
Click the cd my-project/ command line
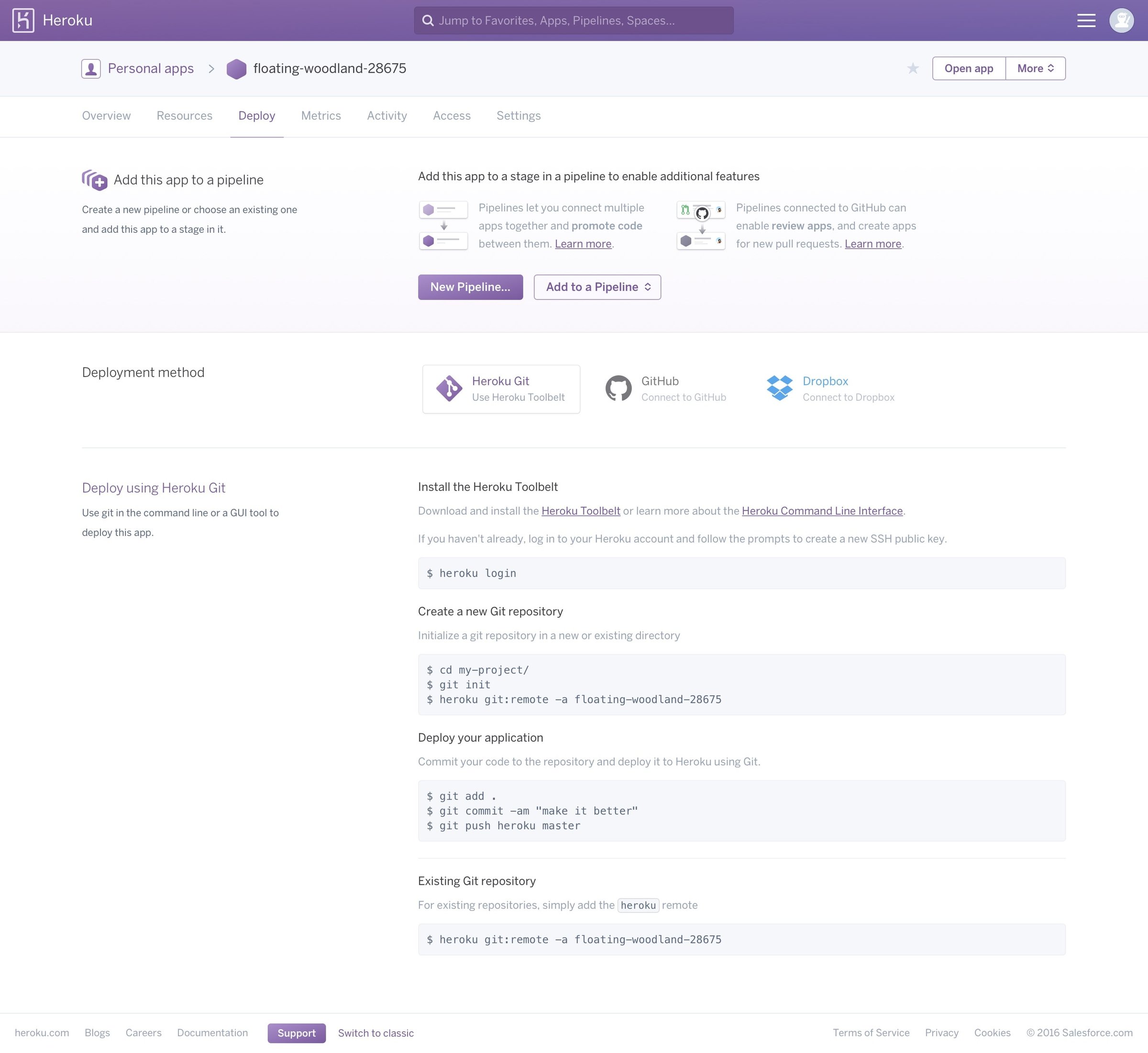(478, 670)
